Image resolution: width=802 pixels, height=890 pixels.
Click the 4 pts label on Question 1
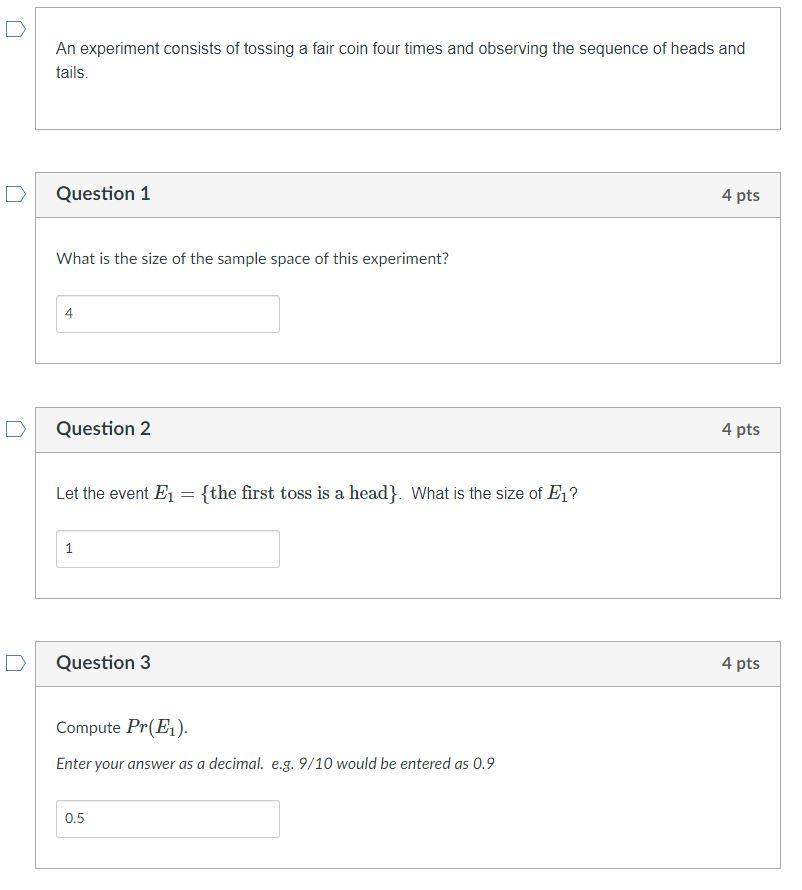click(x=741, y=194)
